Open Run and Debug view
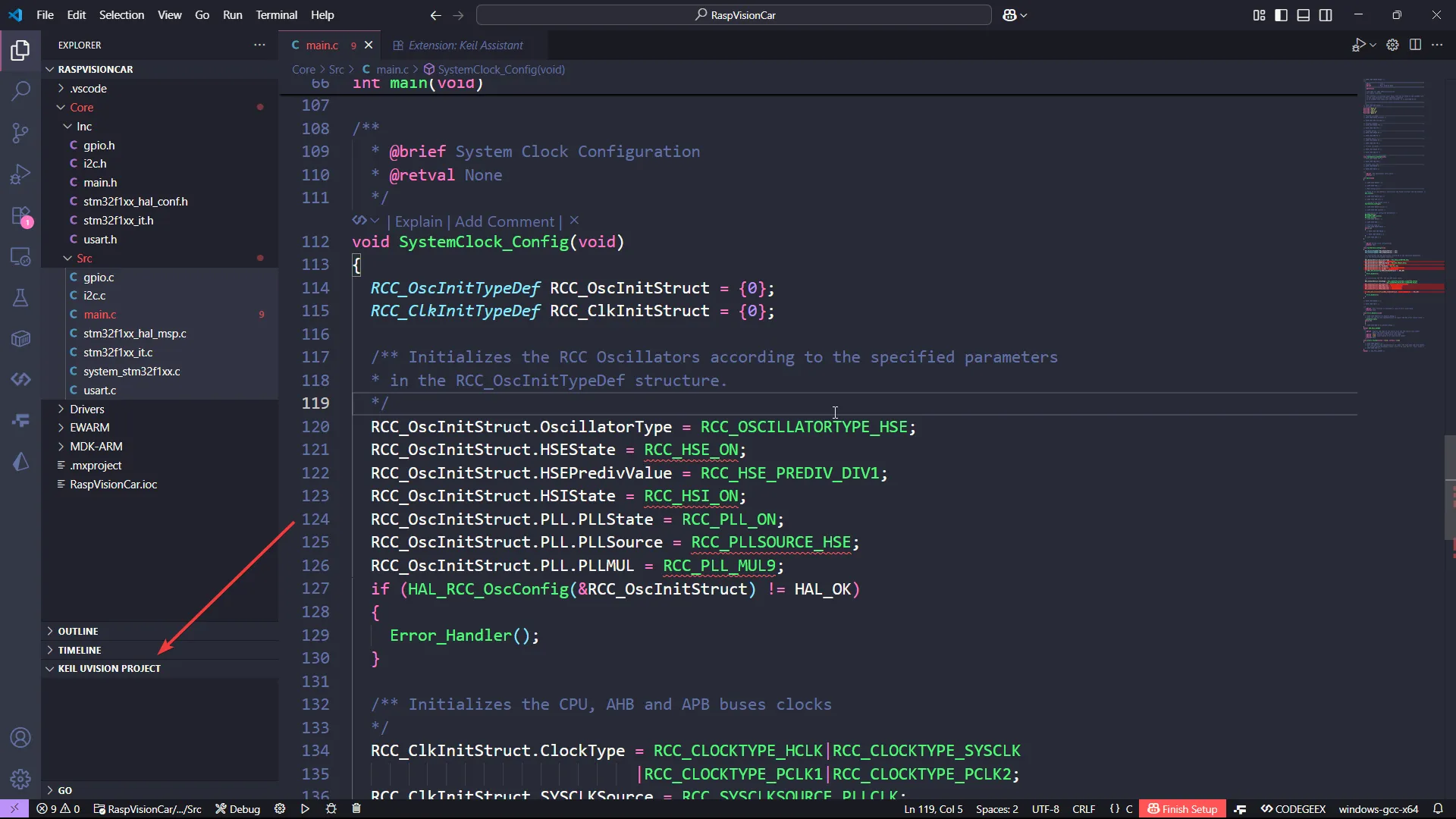1456x819 pixels. pos(20,174)
